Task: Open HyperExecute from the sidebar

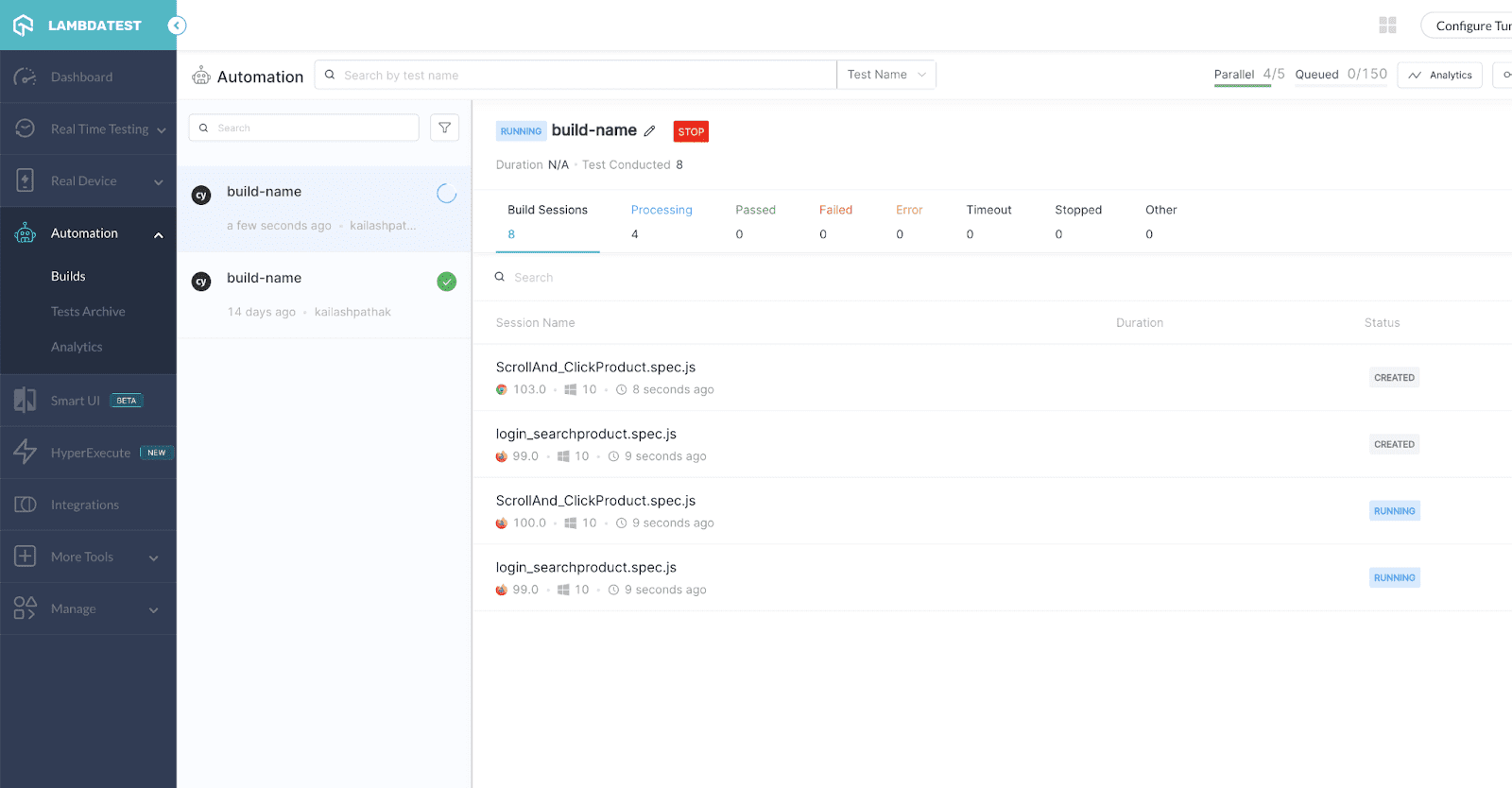Action: [88, 453]
